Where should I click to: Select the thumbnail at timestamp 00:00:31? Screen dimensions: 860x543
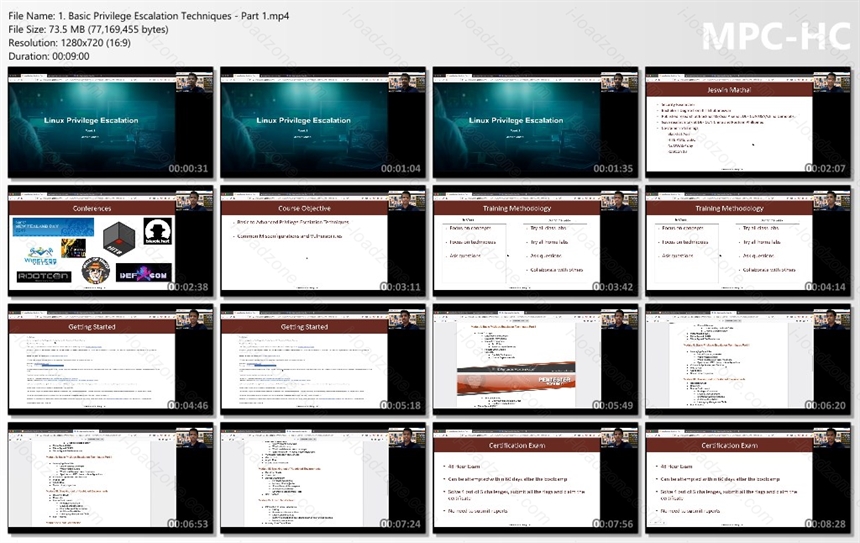110,123
